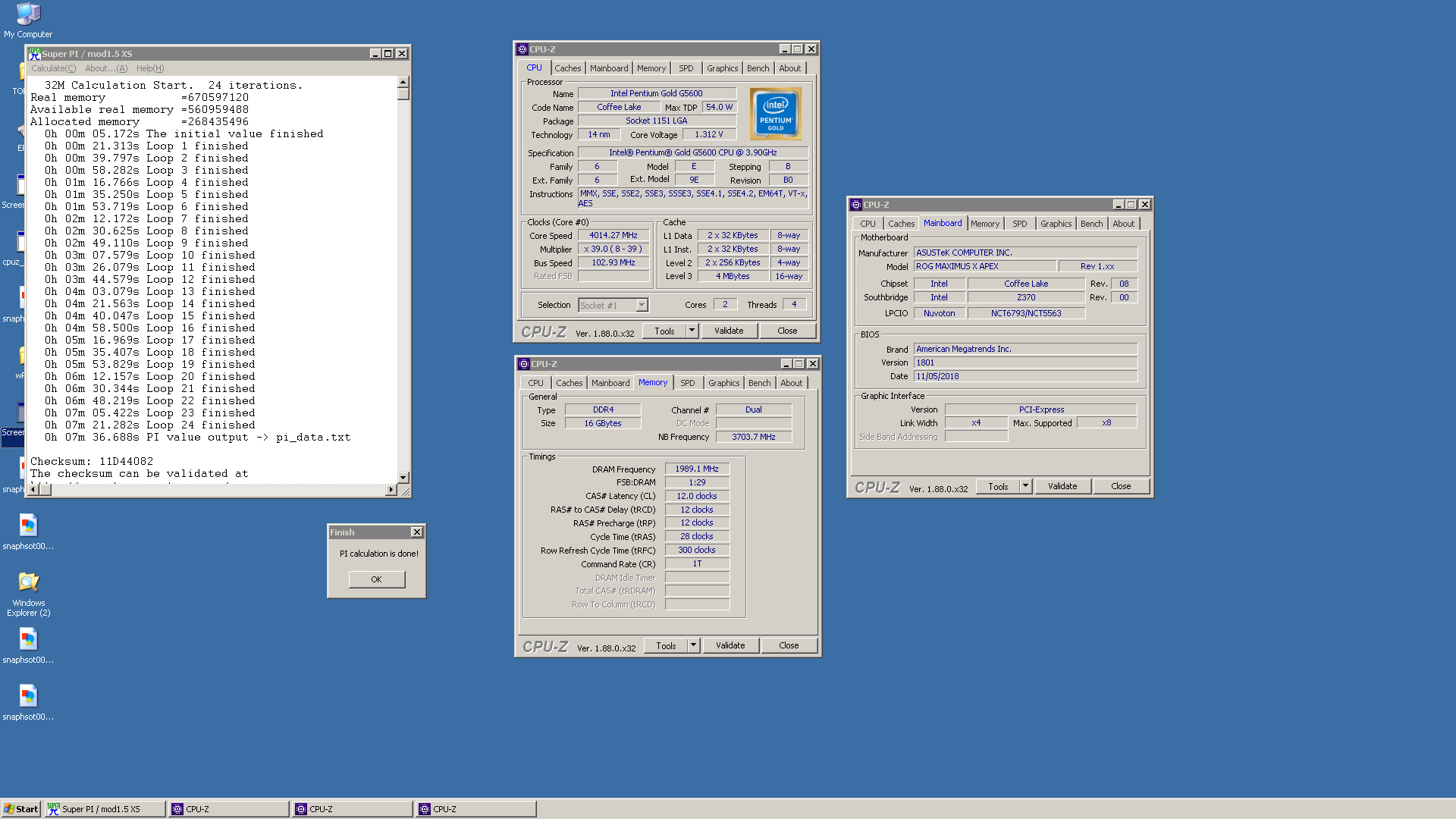Click Validate in Memory window

(x=730, y=645)
